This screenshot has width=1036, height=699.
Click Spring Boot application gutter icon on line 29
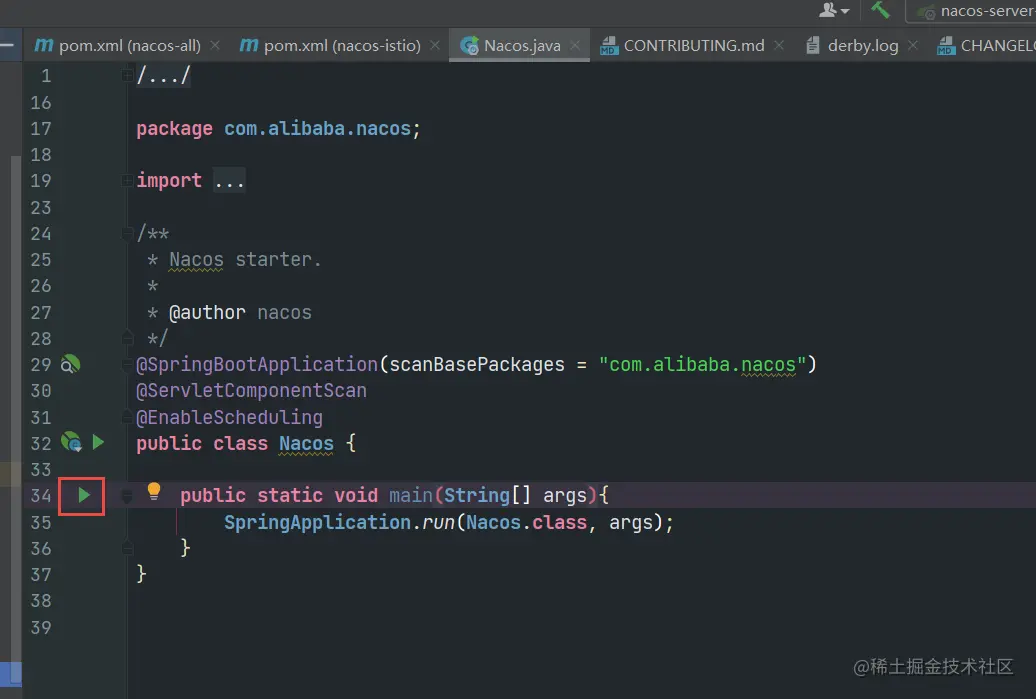click(x=70, y=364)
